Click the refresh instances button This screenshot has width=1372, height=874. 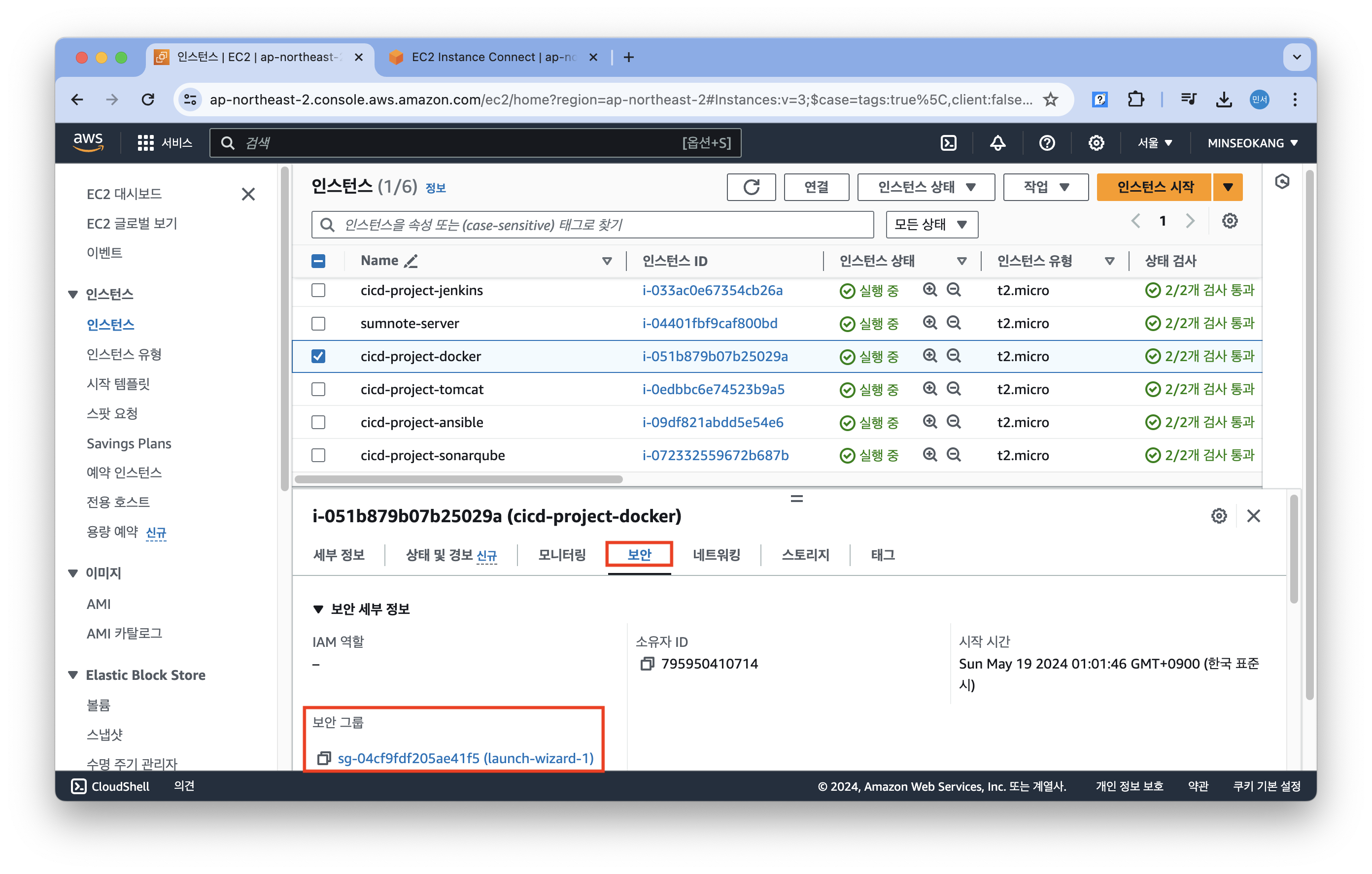751,187
